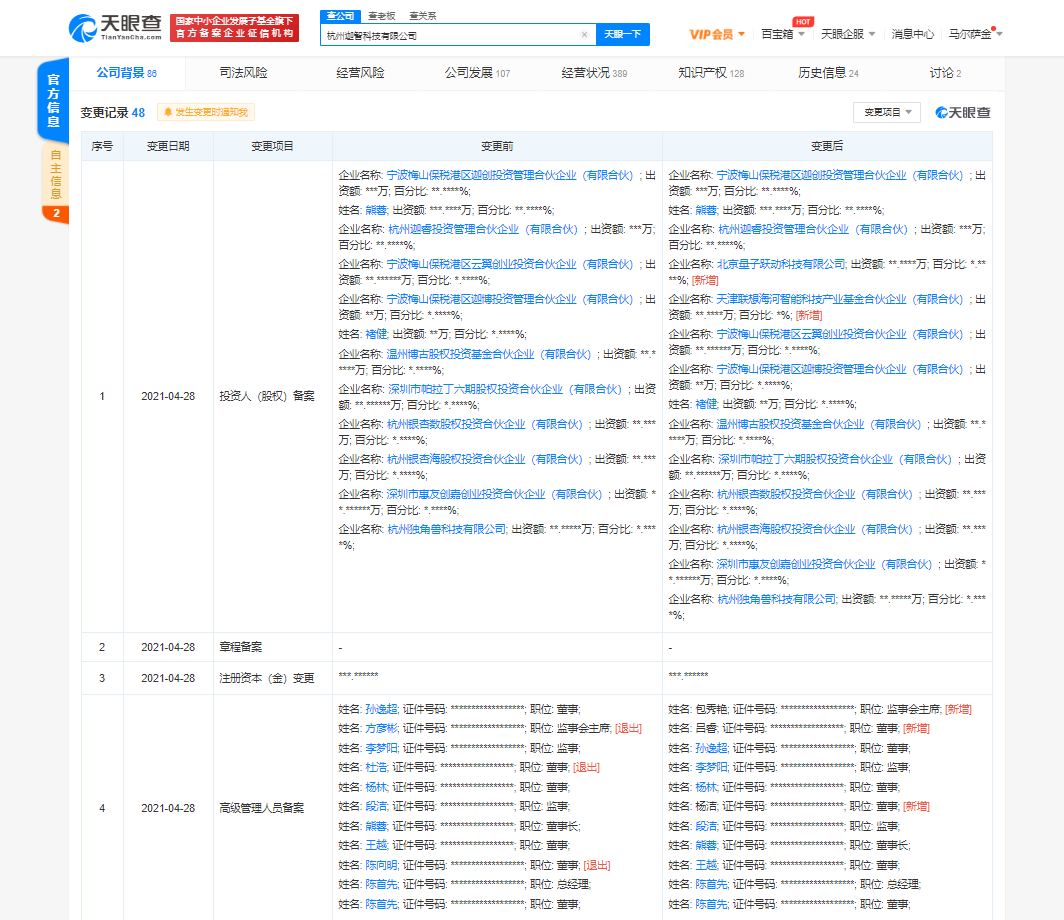Expand the 百宝箱 dropdown
The height and width of the screenshot is (920, 1064).
coord(782,34)
